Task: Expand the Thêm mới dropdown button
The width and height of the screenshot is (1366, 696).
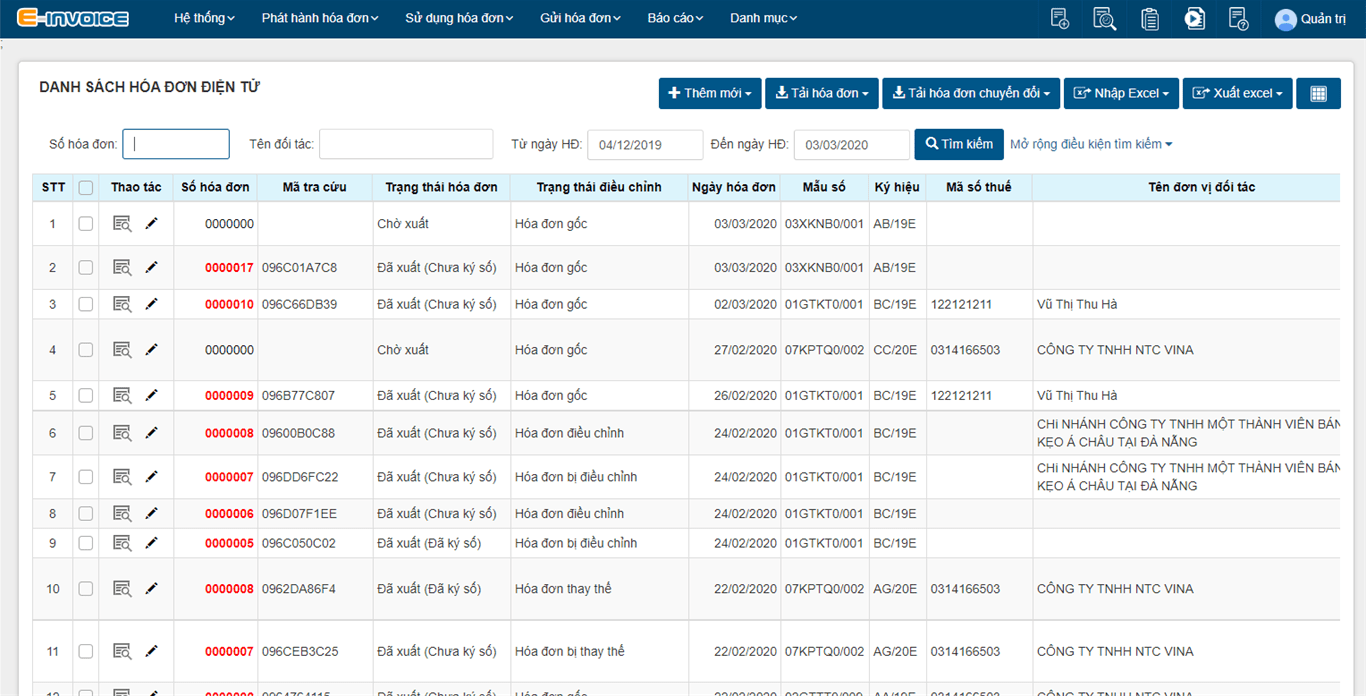Action: 710,93
